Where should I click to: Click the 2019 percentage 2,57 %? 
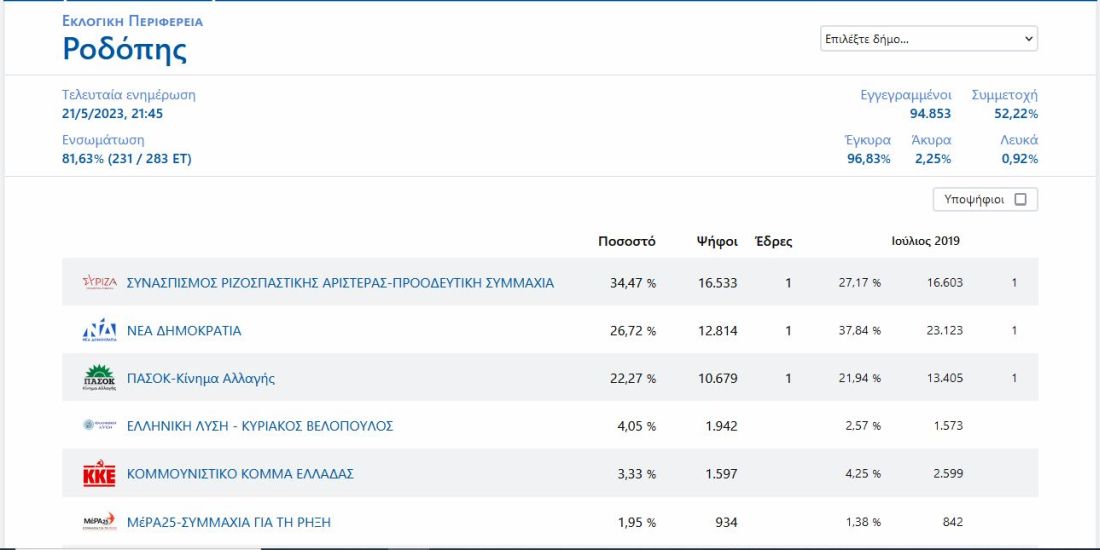pos(863,426)
